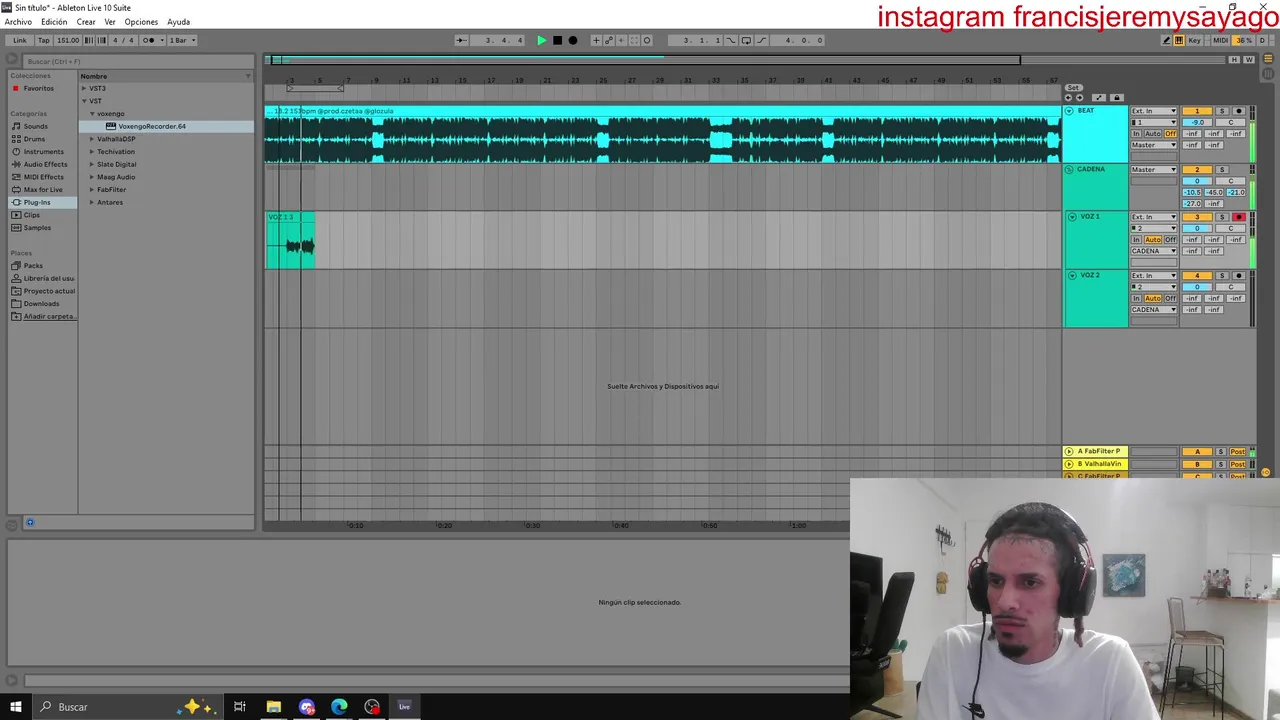The image size is (1280, 720).
Task: Start playback with the Play button
Action: click(x=542, y=40)
